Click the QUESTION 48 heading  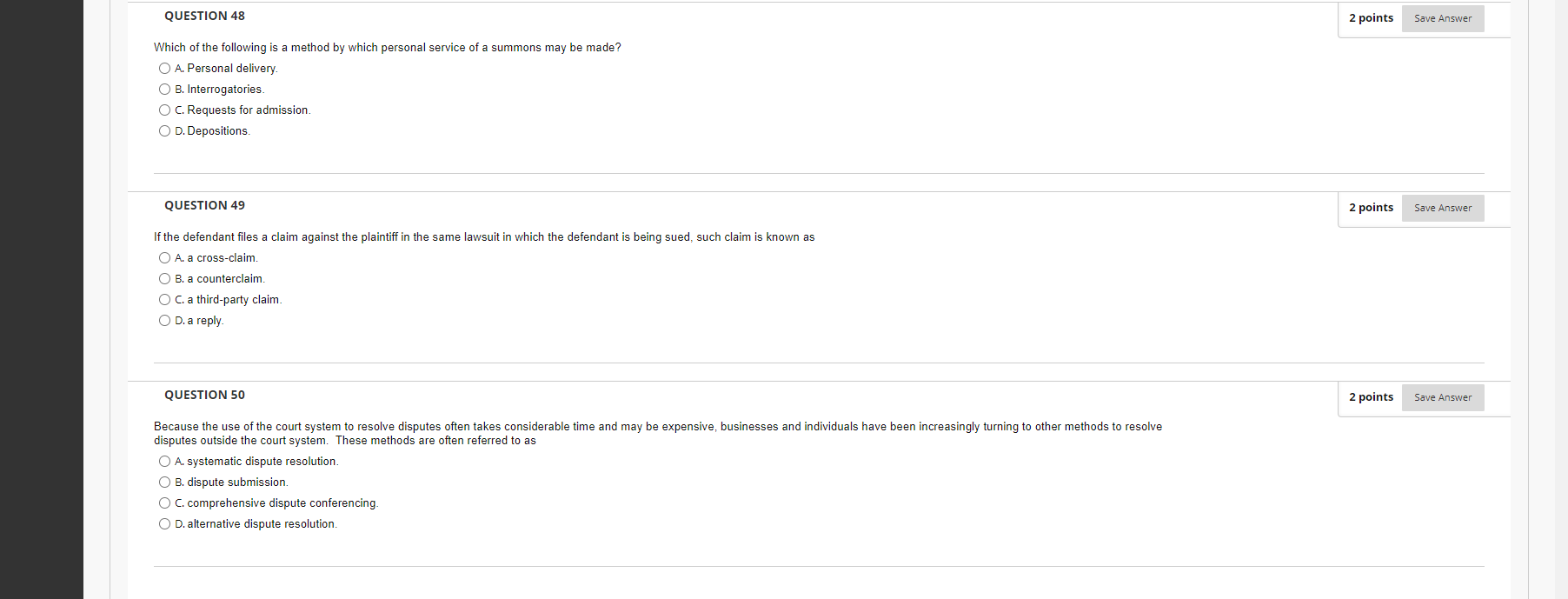(203, 16)
